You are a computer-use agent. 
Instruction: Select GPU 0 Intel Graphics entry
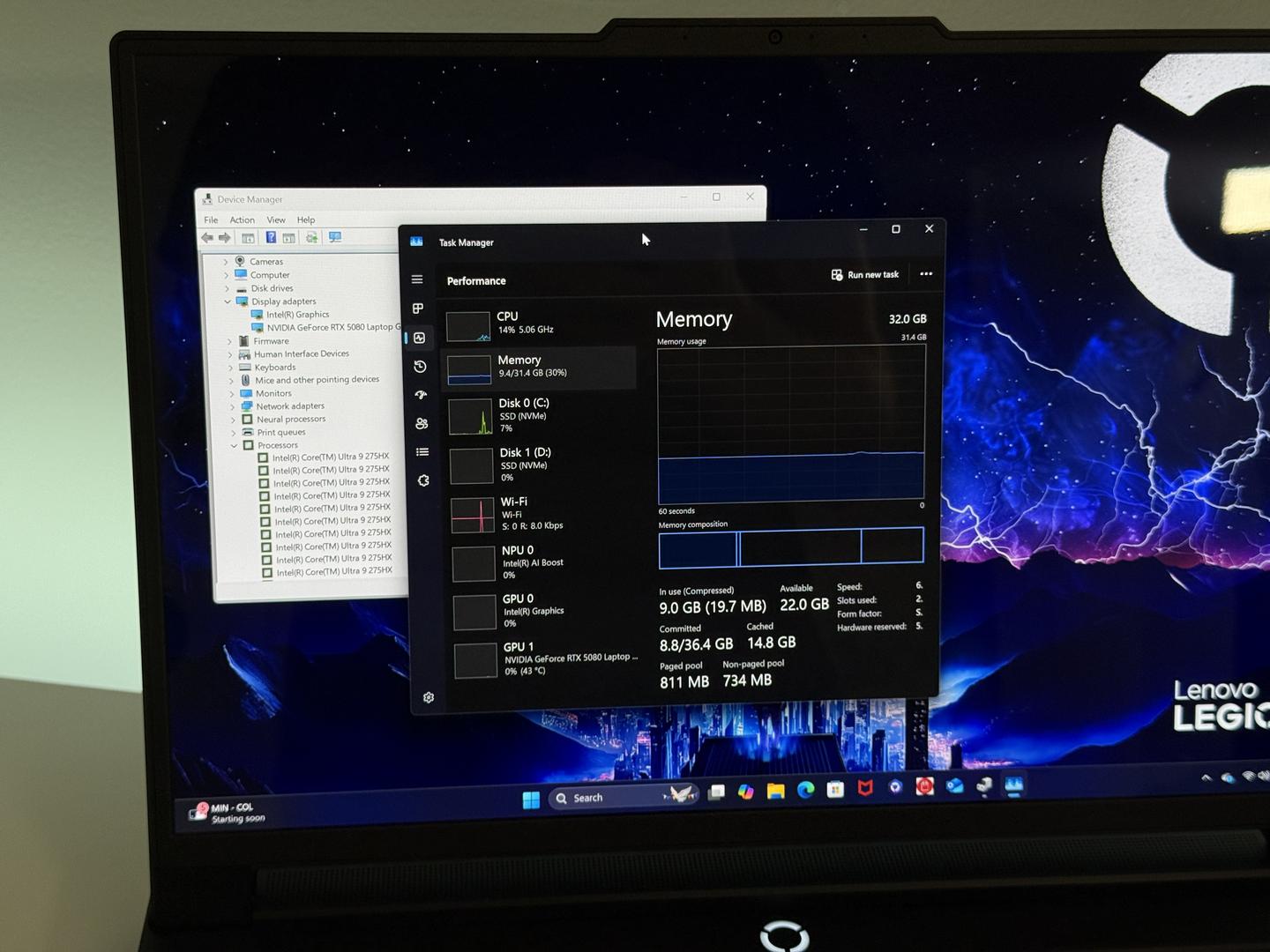544,611
